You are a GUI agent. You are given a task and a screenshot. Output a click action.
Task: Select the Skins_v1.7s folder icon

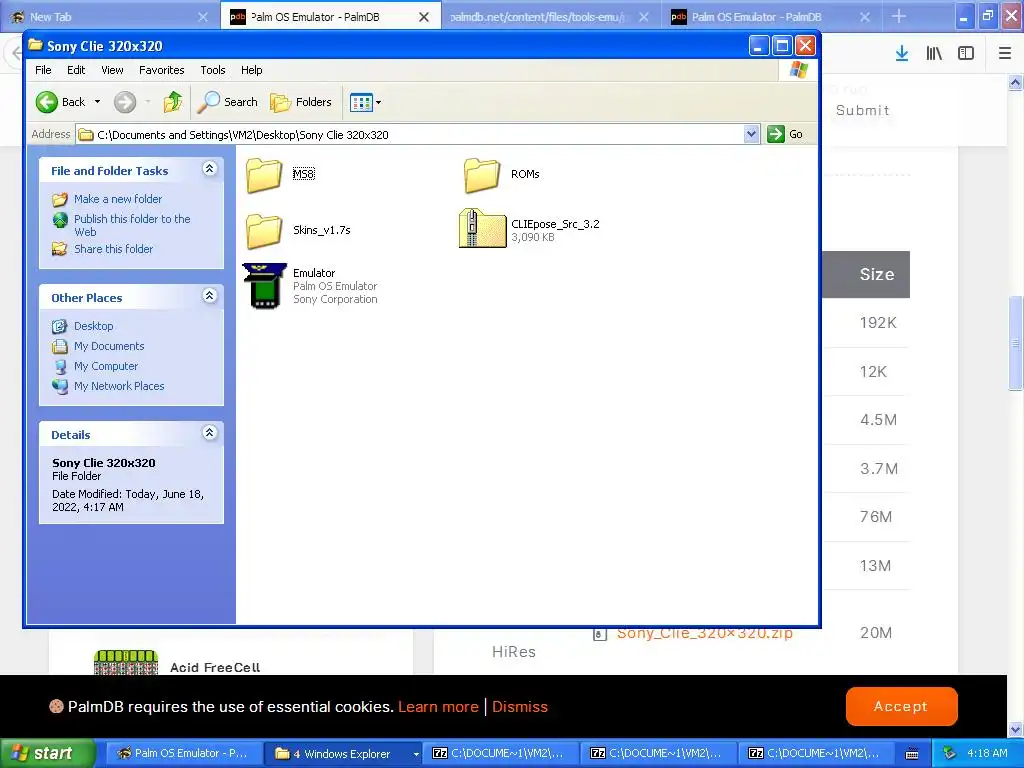point(264,231)
